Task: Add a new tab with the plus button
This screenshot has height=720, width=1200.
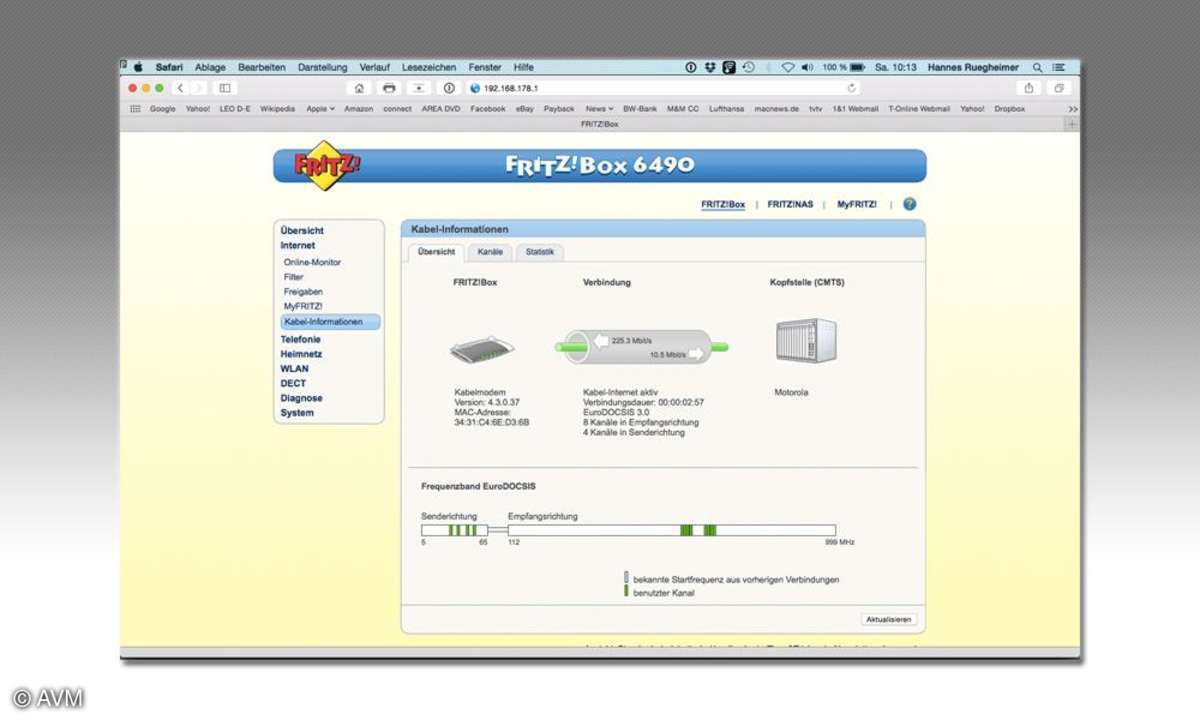Action: 1072,124
